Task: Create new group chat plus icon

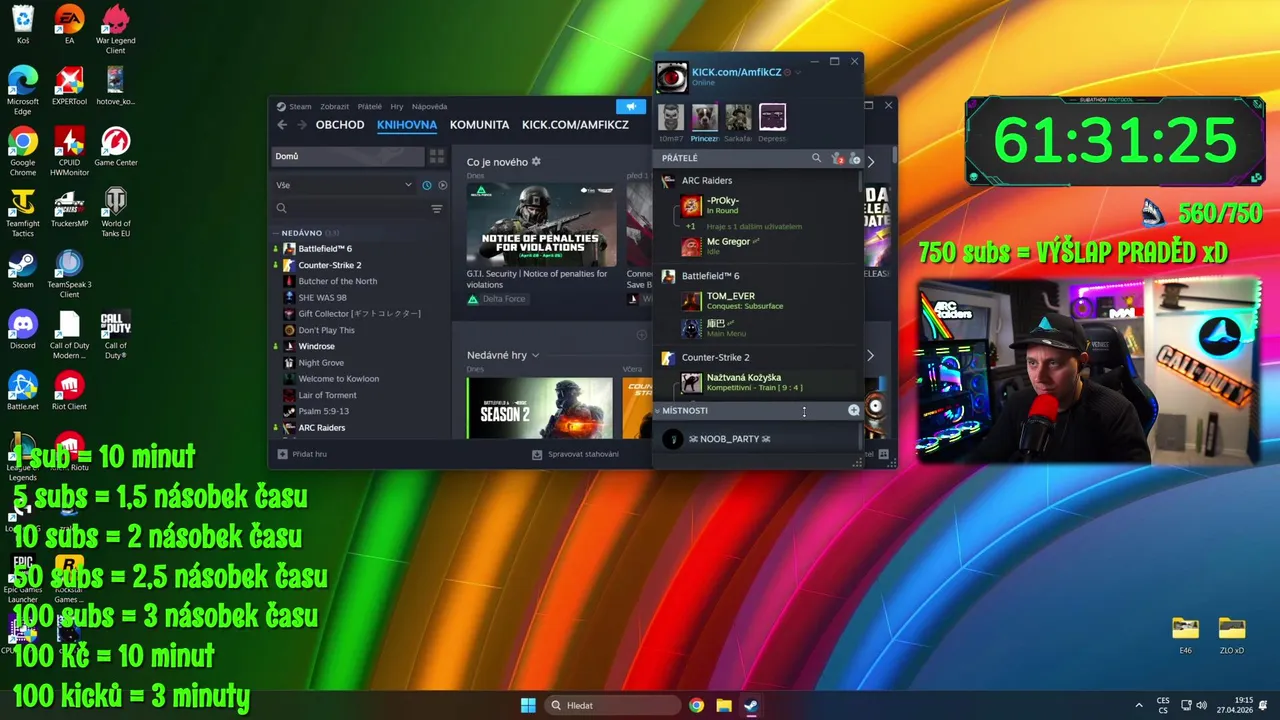Action: (x=854, y=410)
